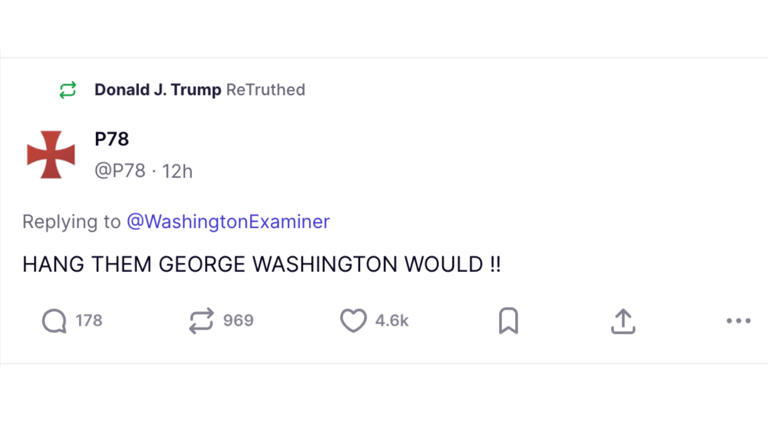The height and width of the screenshot is (432, 768).
Task: Open the post text about George Washington
Action: (250, 266)
